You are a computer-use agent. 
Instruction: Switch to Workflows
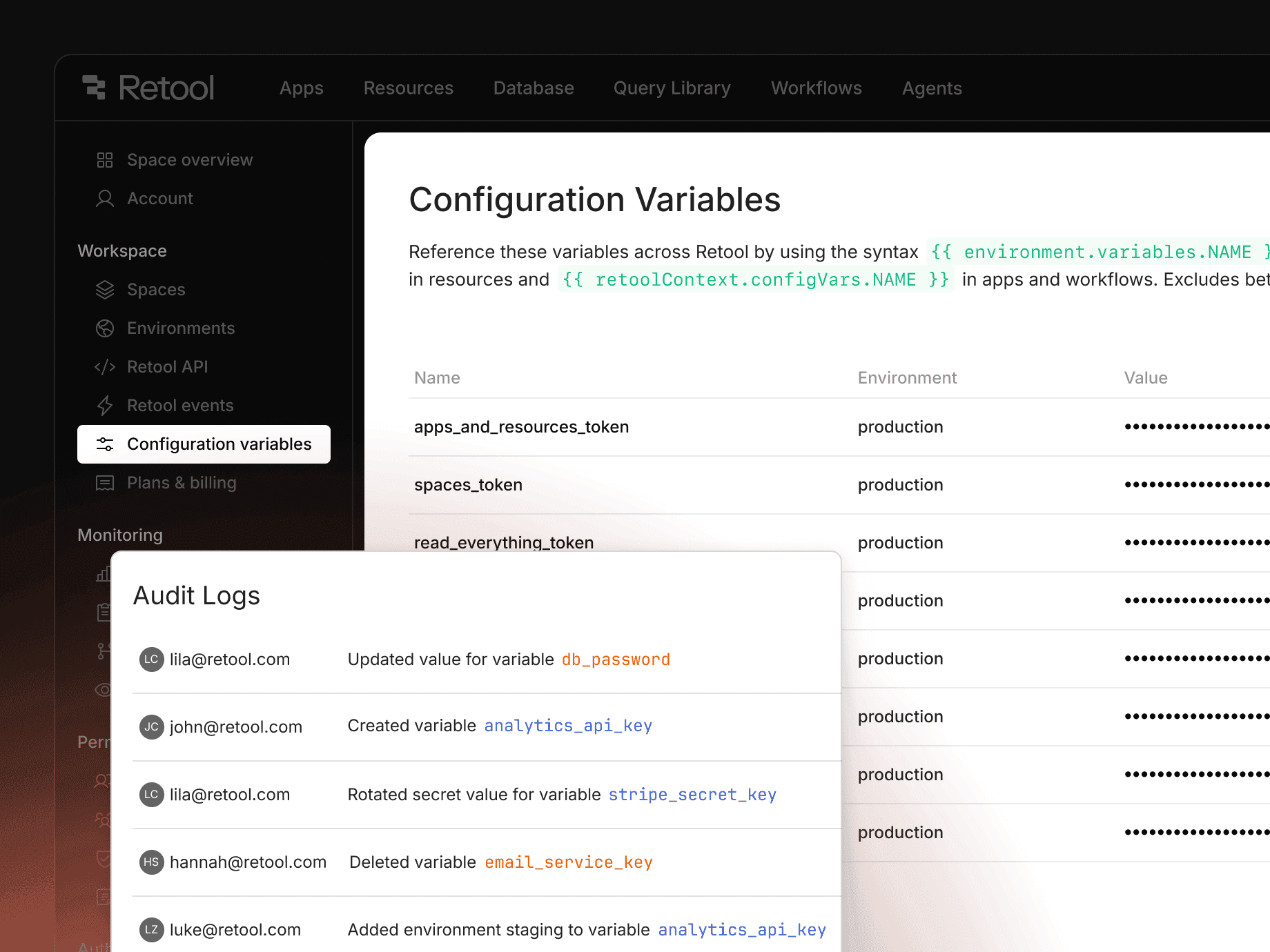click(x=817, y=88)
